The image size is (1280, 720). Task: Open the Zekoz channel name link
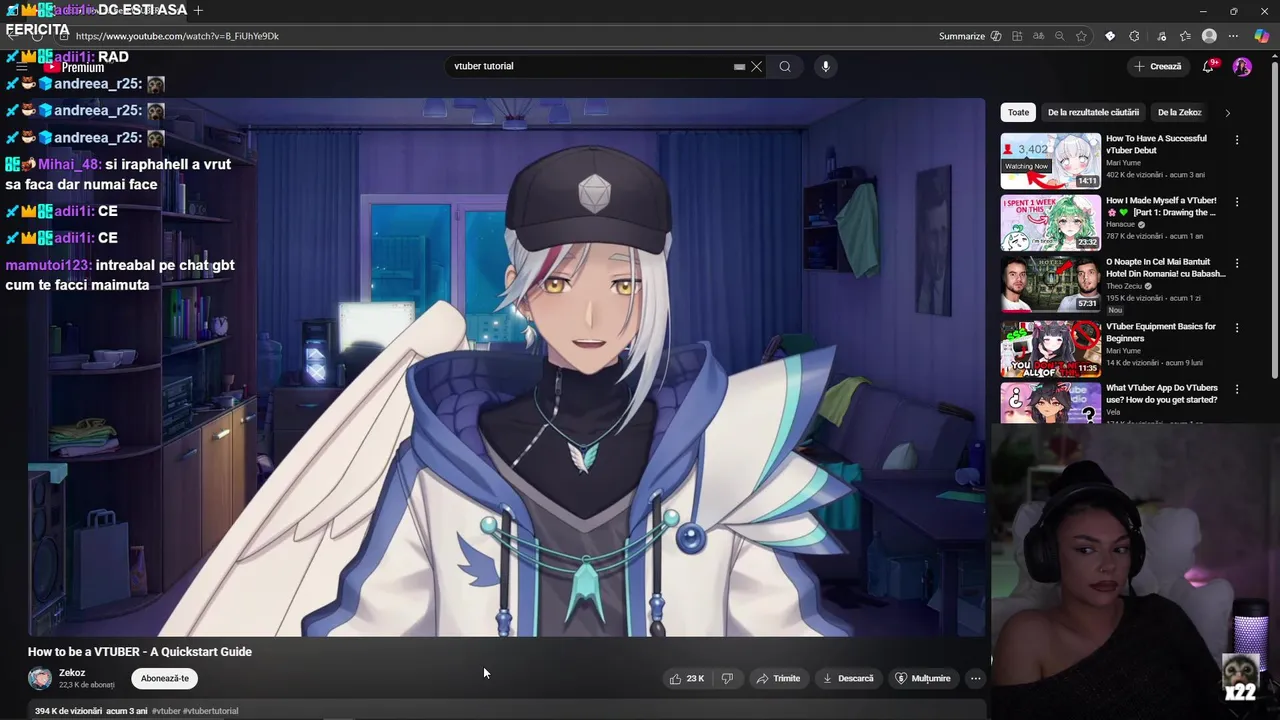[x=72, y=673]
